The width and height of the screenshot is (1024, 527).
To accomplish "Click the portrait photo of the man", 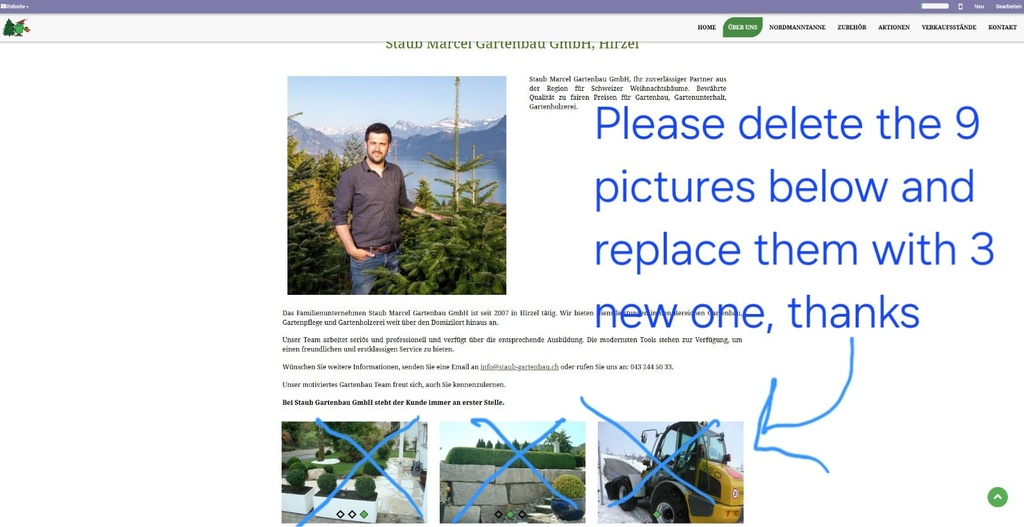I will pos(396,185).
